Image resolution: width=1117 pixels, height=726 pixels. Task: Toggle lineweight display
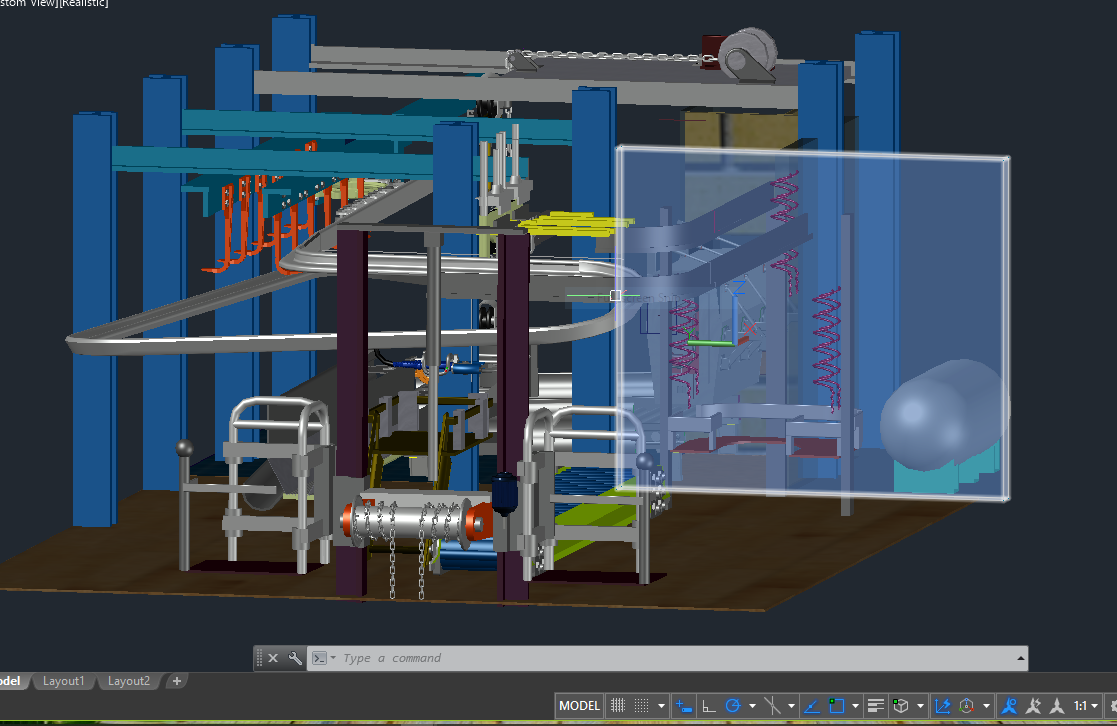coord(875,705)
